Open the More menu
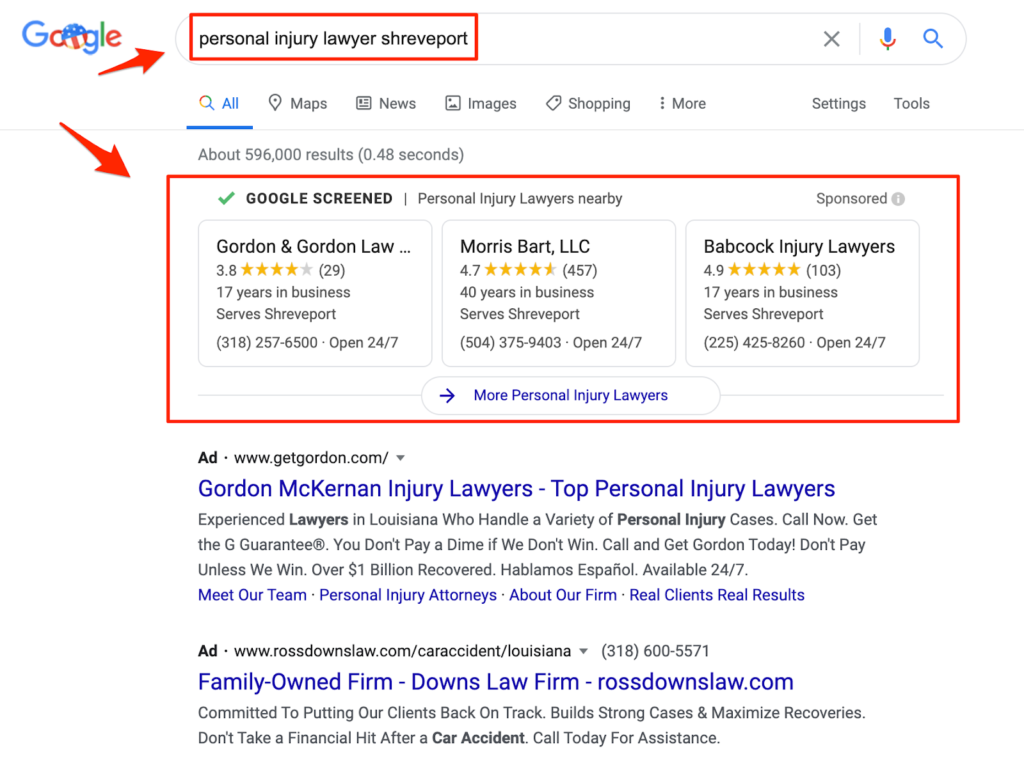 point(682,103)
